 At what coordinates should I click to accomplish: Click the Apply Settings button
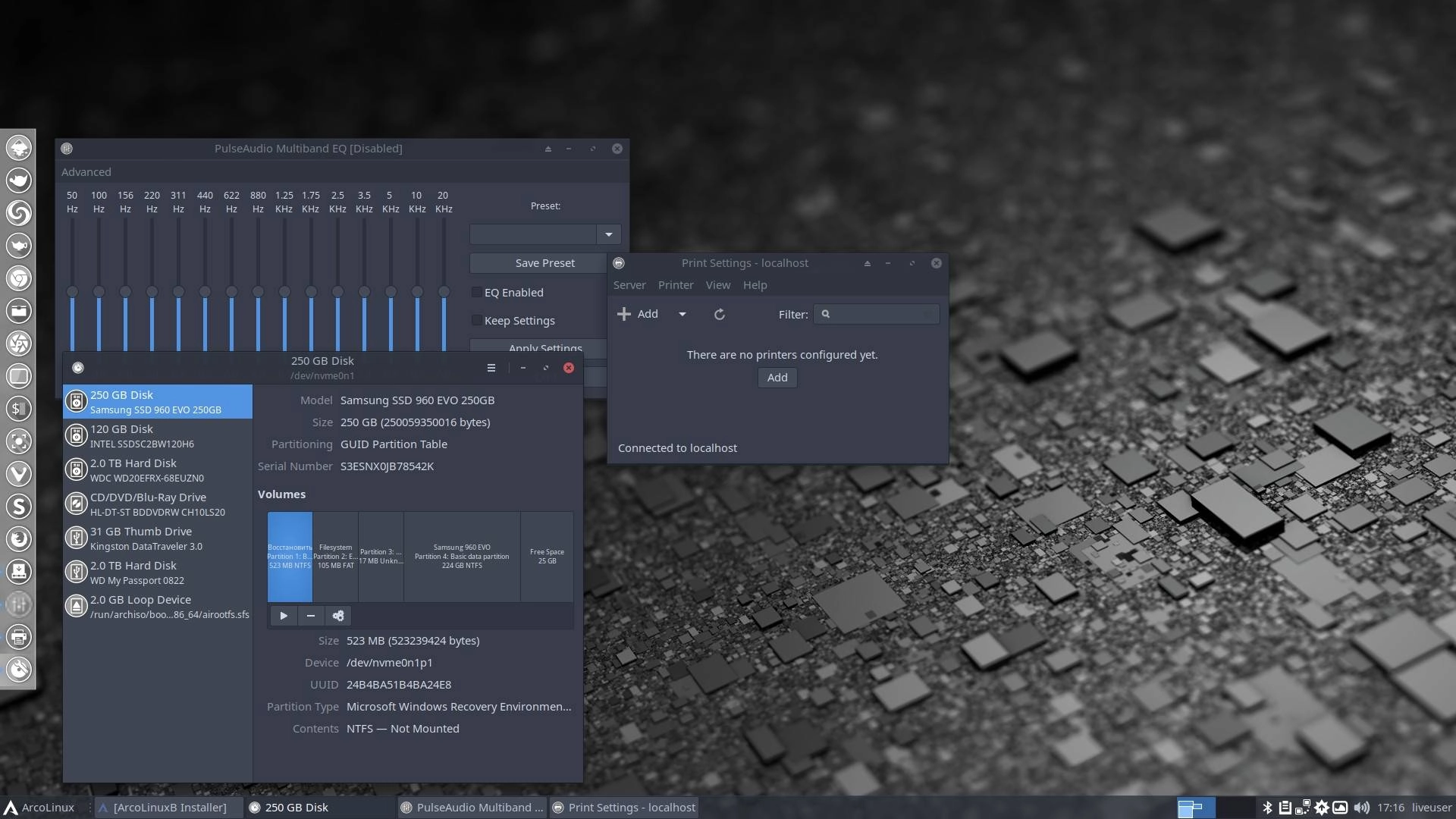coord(544,348)
